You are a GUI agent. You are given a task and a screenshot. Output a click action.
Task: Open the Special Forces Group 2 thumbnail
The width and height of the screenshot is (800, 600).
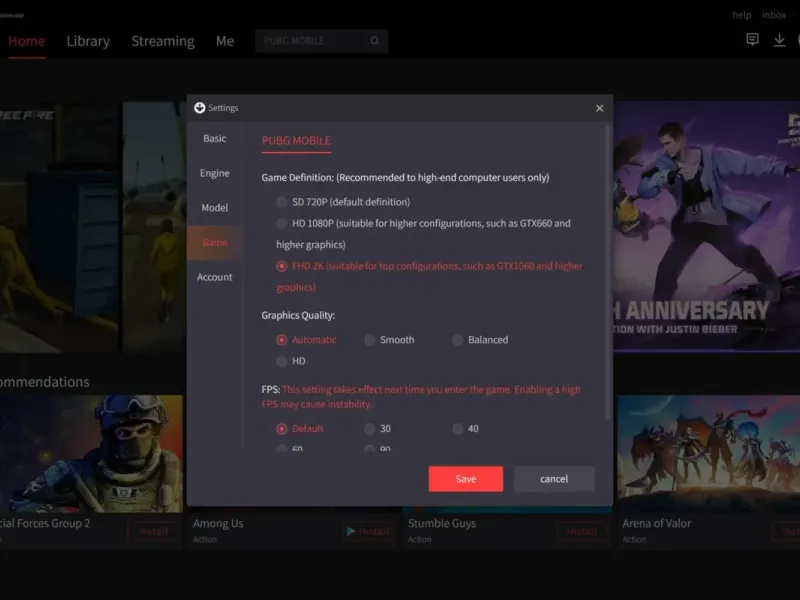tap(91, 454)
